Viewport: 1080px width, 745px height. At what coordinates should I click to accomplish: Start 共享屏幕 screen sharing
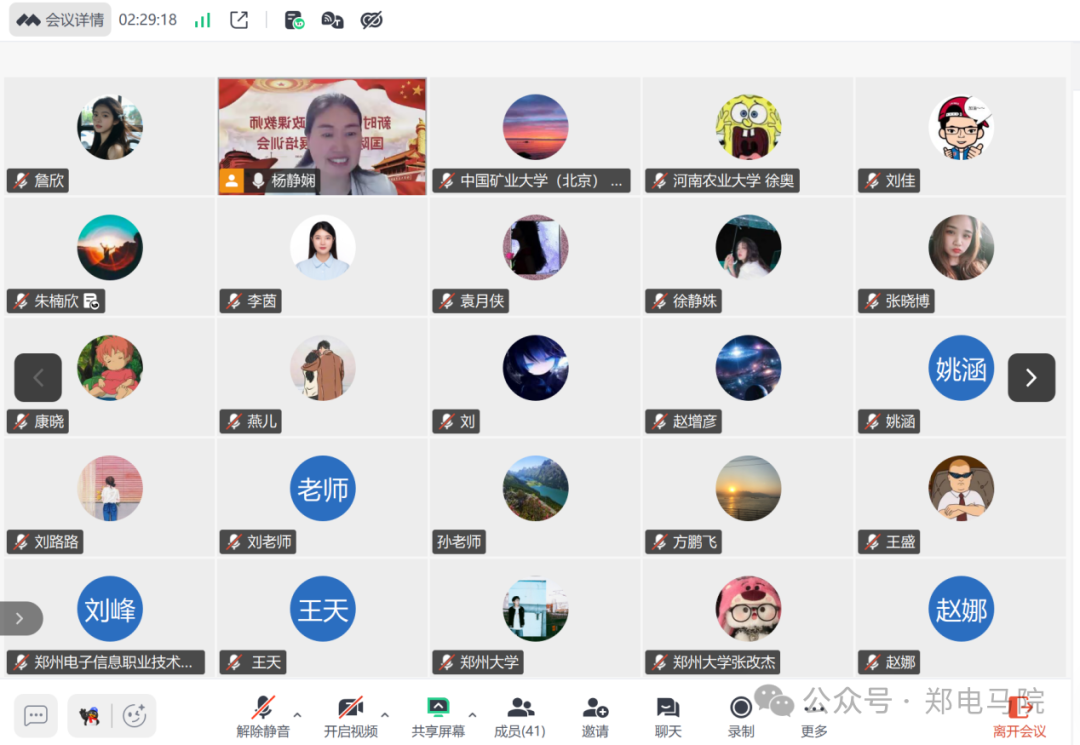[438, 716]
